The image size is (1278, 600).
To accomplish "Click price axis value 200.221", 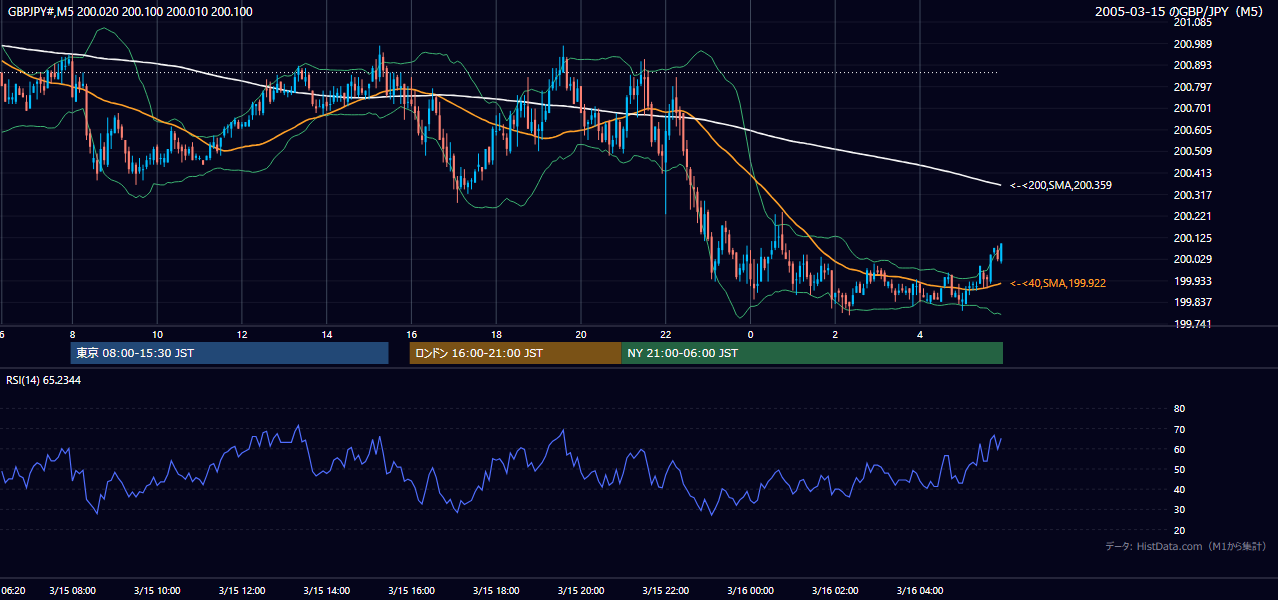I will coord(1192,216).
